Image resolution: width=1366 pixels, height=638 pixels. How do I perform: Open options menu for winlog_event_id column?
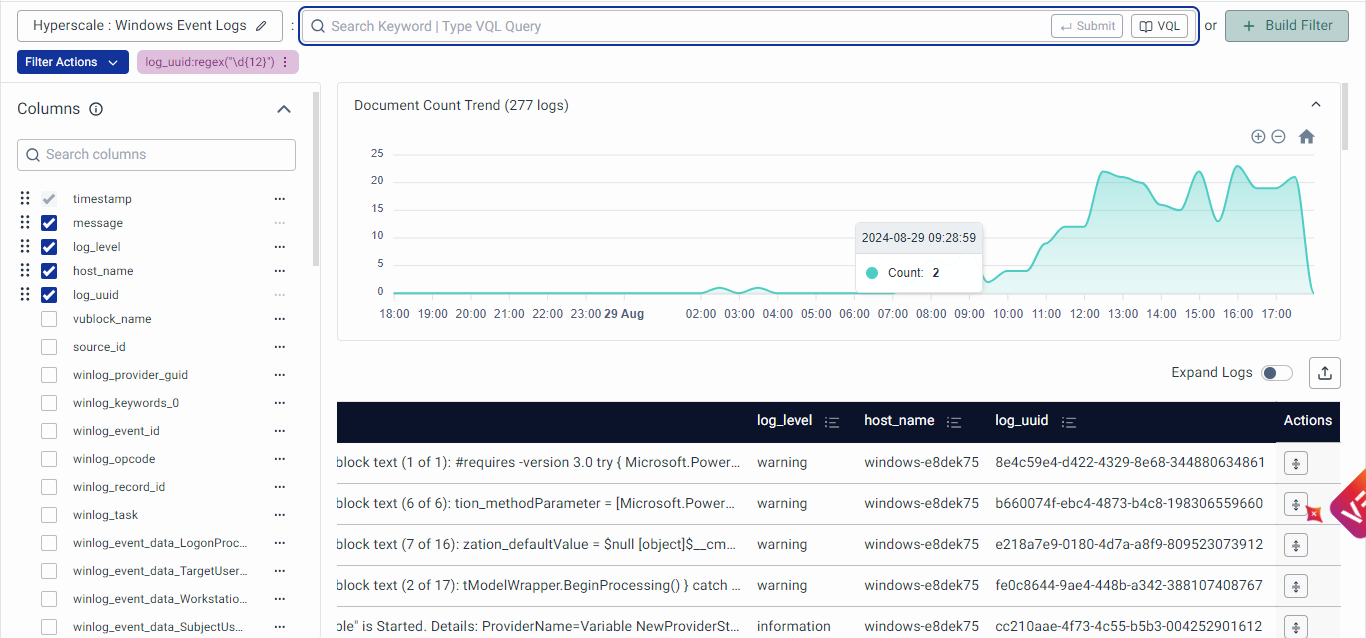coord(280,431)
